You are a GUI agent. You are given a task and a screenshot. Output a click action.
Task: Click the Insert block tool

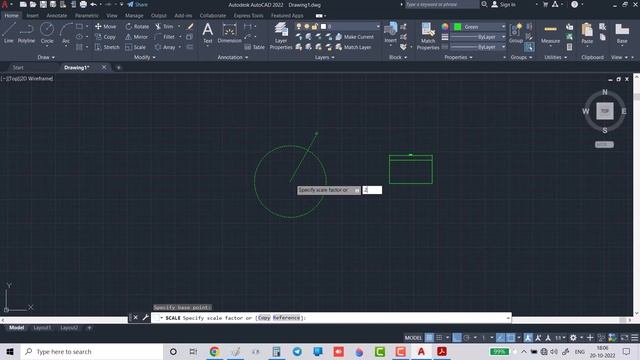[x=391, y=33]
